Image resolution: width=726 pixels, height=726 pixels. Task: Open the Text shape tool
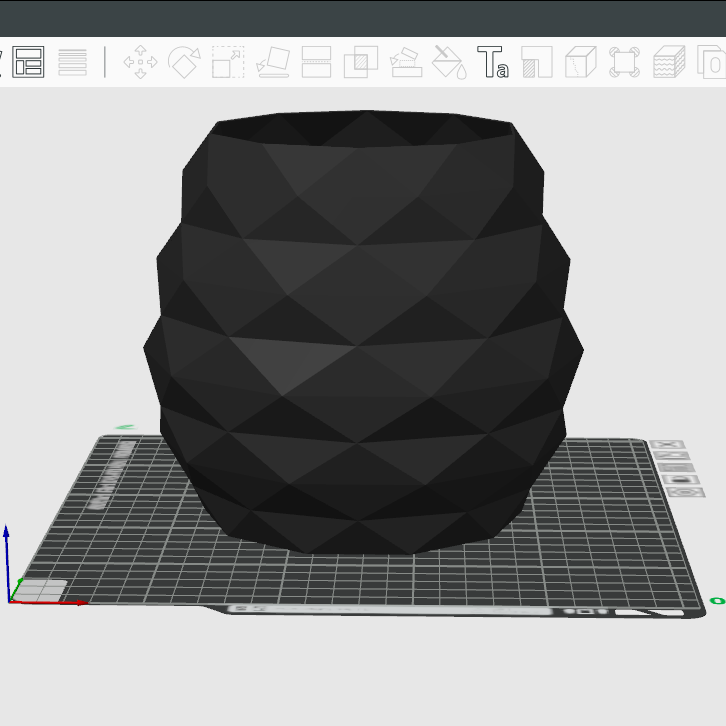[492, 62]
